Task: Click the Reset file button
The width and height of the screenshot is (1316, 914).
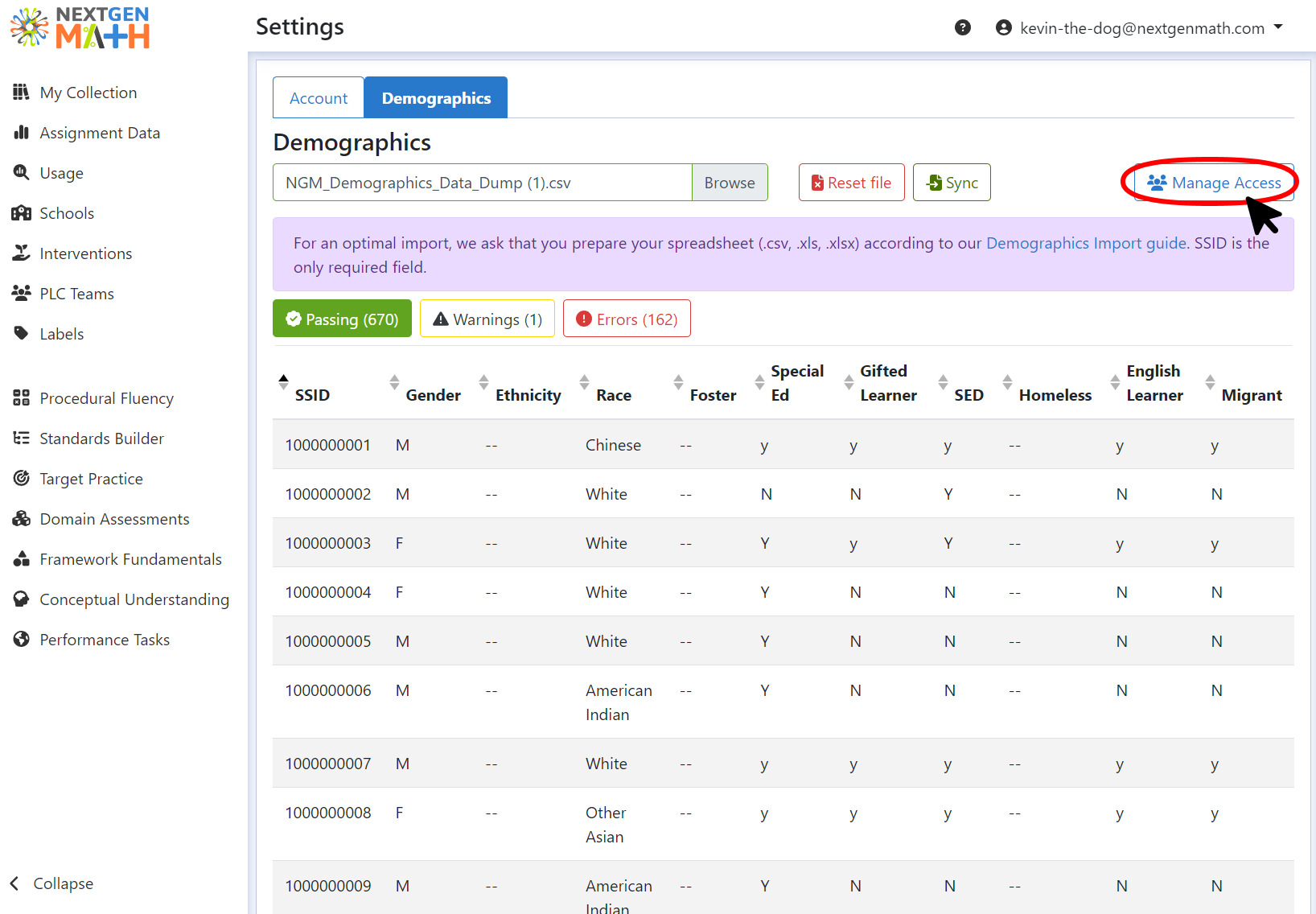Action: pyautogui.click(x=851, y=183)
